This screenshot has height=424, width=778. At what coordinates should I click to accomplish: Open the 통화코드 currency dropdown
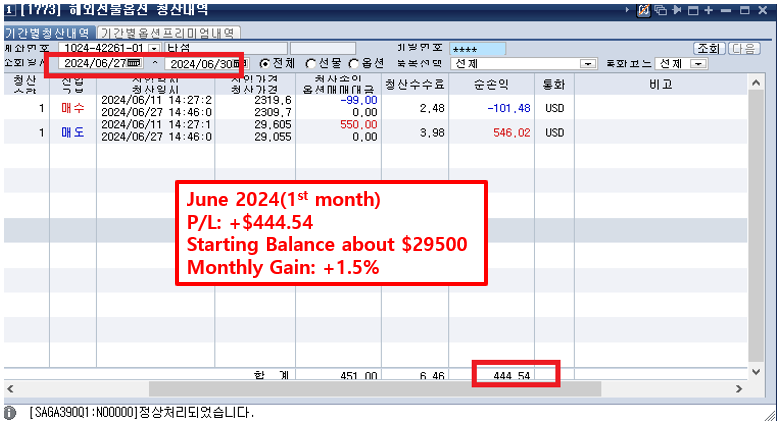pos(699,63)
